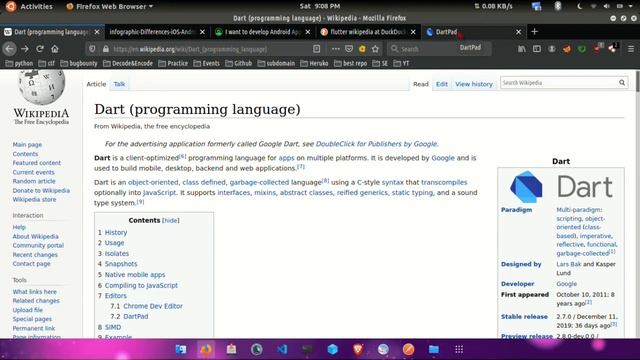This screenshot has width=640, height=360.
Task: Open the Firefox hamburger menu
Action: coord(631,49)
